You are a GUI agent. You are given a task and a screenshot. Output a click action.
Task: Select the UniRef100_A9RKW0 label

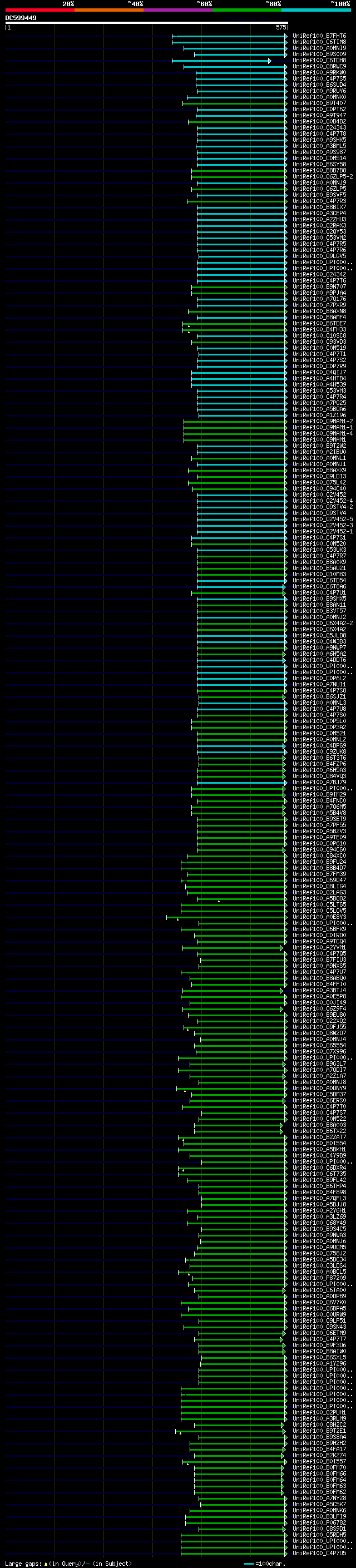[319, 72]
